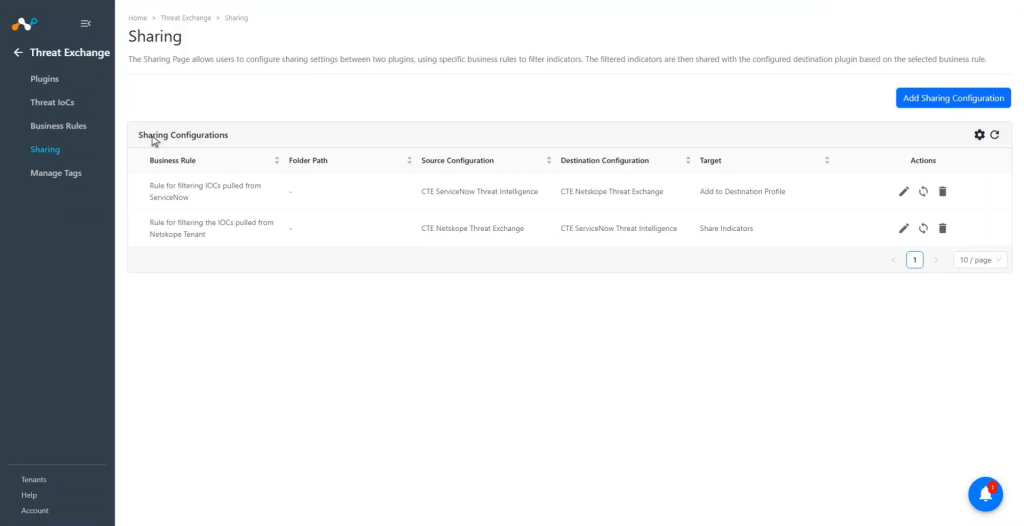Open the 10 / page size dropdown
Viewport: 1024px width, 526px height.
click(x=980, y=260)
